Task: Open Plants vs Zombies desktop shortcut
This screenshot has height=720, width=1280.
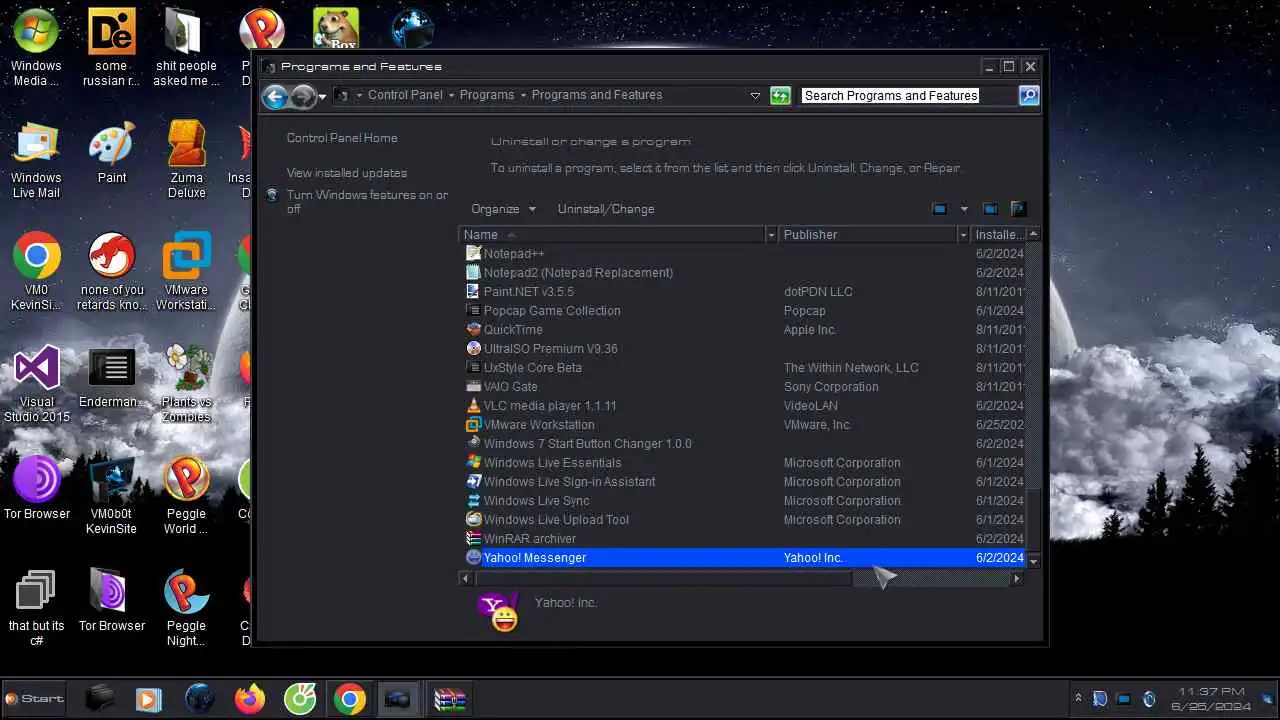Action: (187, 384)
